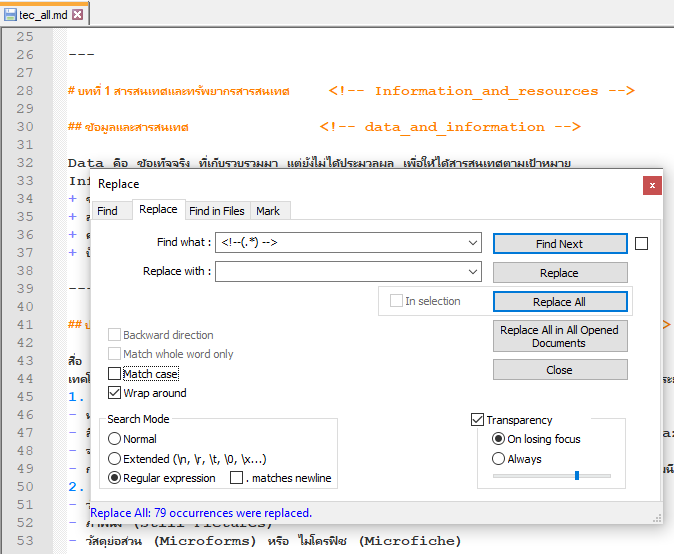Select Normal search mode
This screenshot has height=554, width=674.
[x=115, y=439]
